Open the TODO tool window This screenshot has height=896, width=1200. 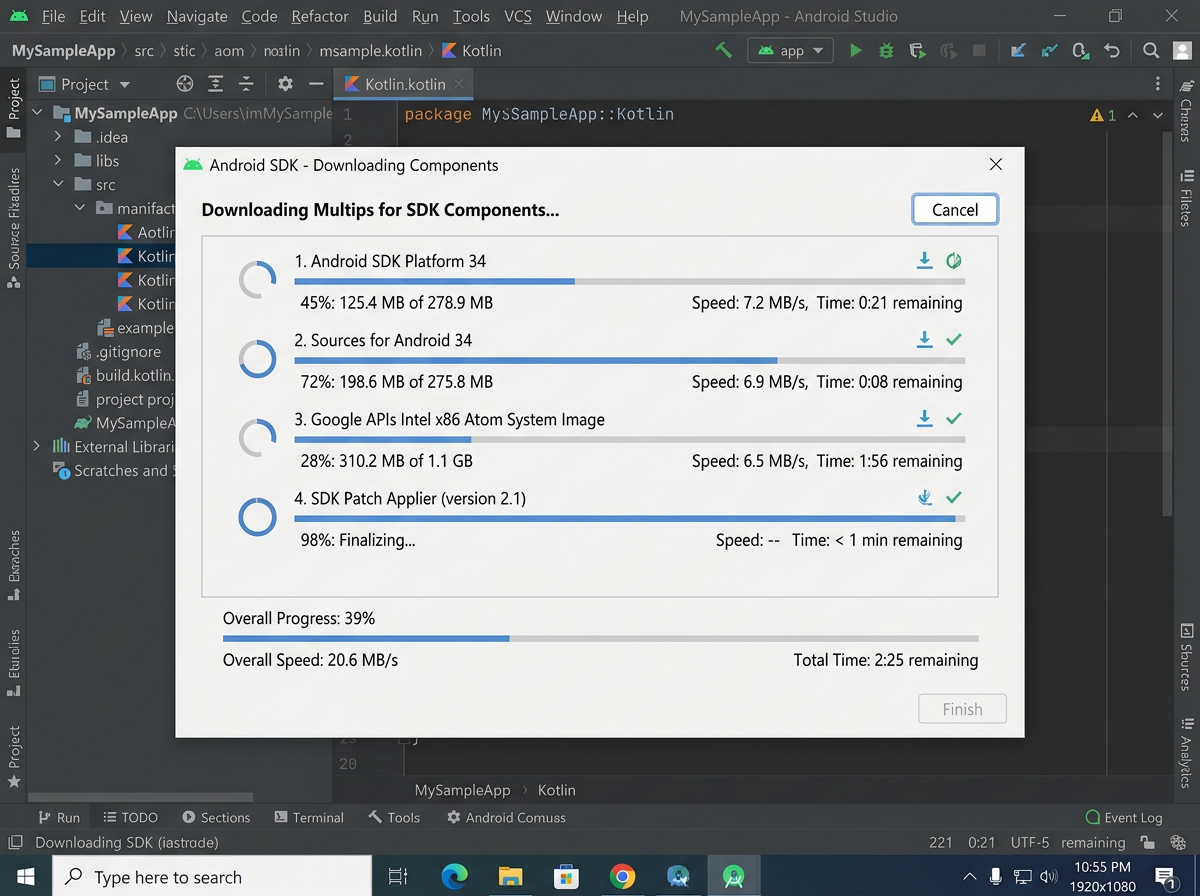[x=130, y=817]
